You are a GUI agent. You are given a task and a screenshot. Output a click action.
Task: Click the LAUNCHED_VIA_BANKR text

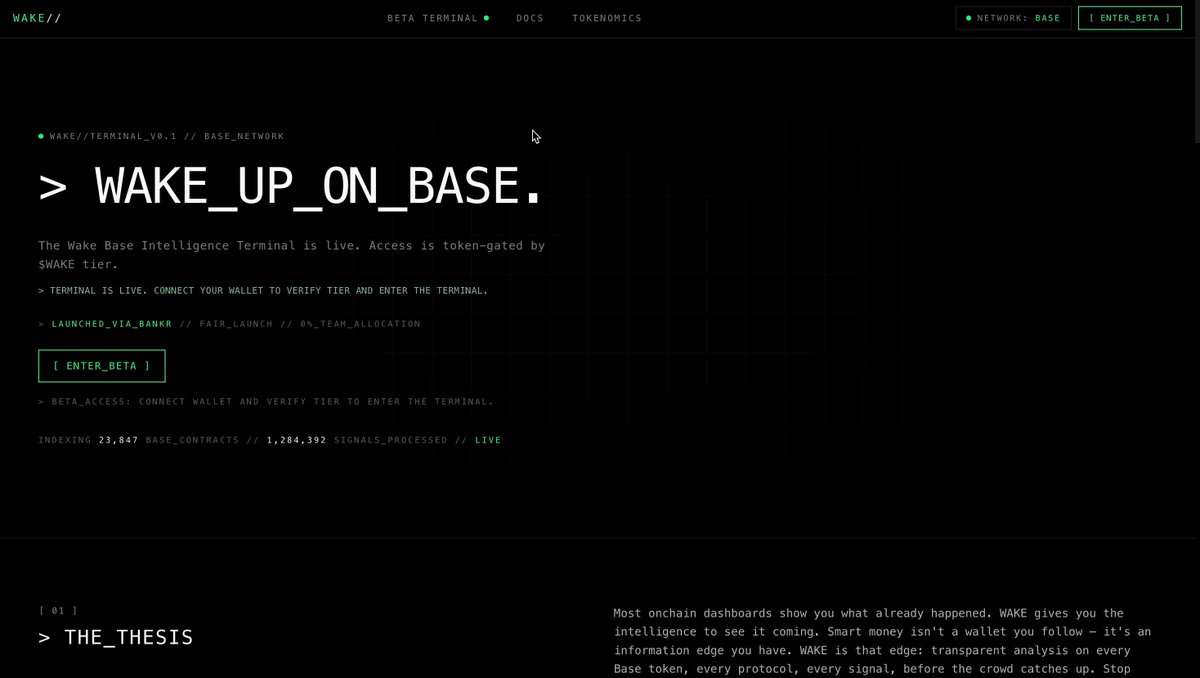pyautogui.click(x=111, y=324)
